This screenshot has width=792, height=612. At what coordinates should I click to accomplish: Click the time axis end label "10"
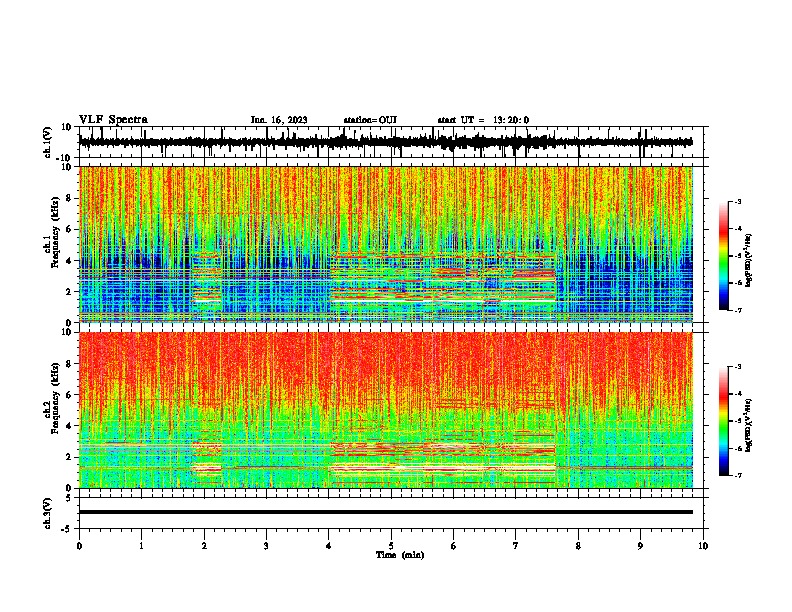pyautogui.click(x=703, y=546)
